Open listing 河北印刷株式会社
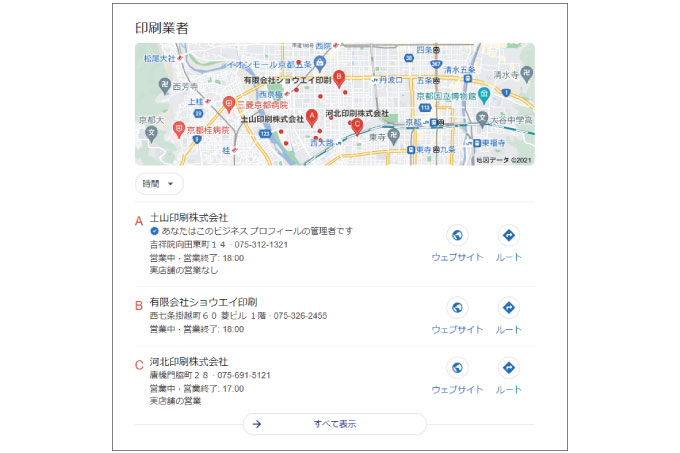The height and width of the screenshot is (453, 680). [x=189, y=362]
